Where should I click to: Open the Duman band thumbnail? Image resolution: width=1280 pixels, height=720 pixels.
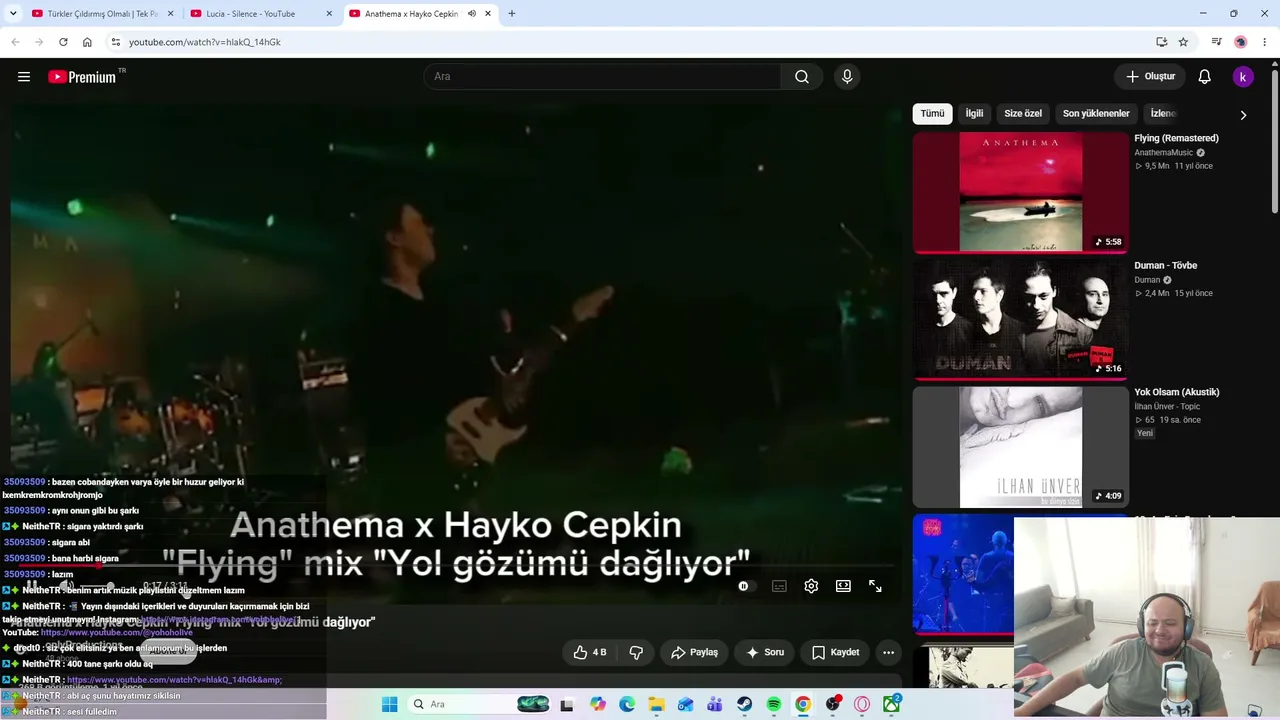(1020, 319)
